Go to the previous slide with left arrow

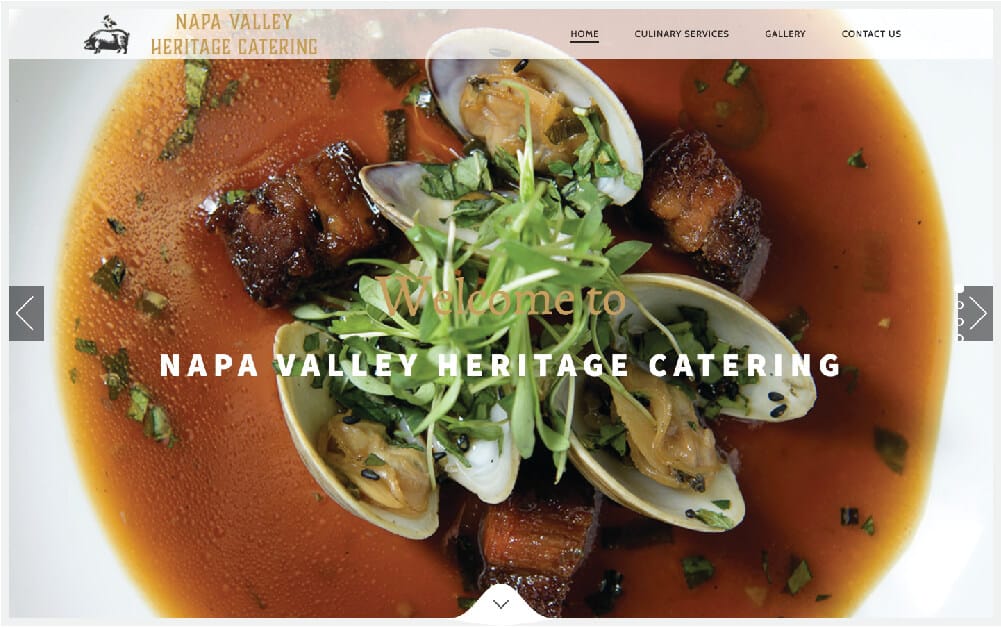coord(26,313)
